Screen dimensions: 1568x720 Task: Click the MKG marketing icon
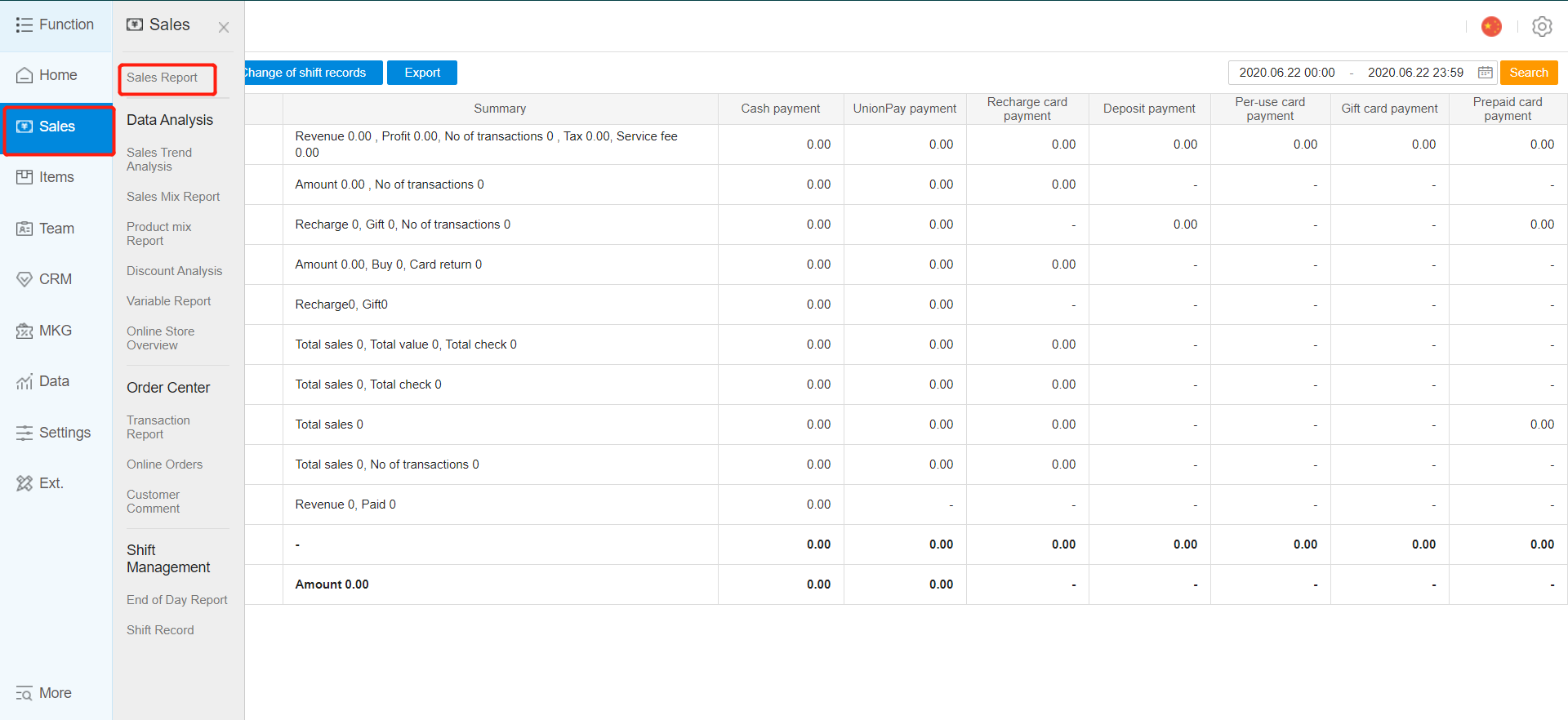pyautogui.click(x=24, y=331)
